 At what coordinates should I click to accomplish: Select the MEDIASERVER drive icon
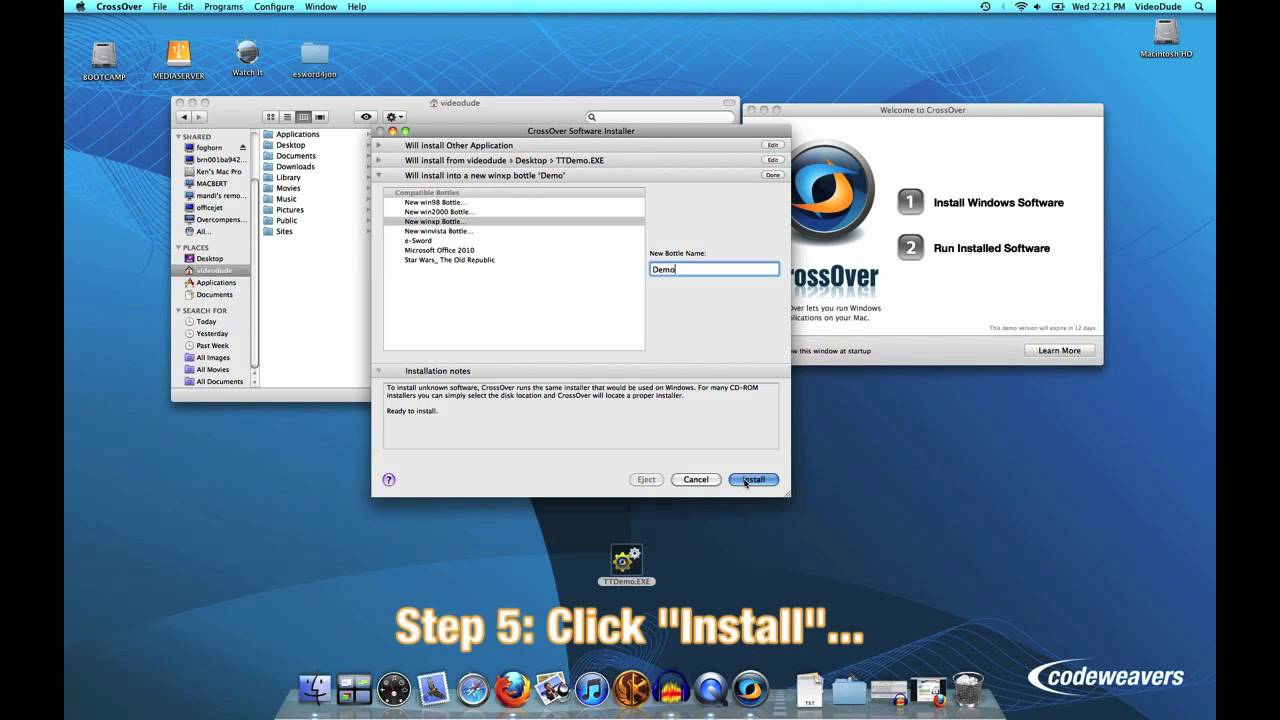[178, 59]
